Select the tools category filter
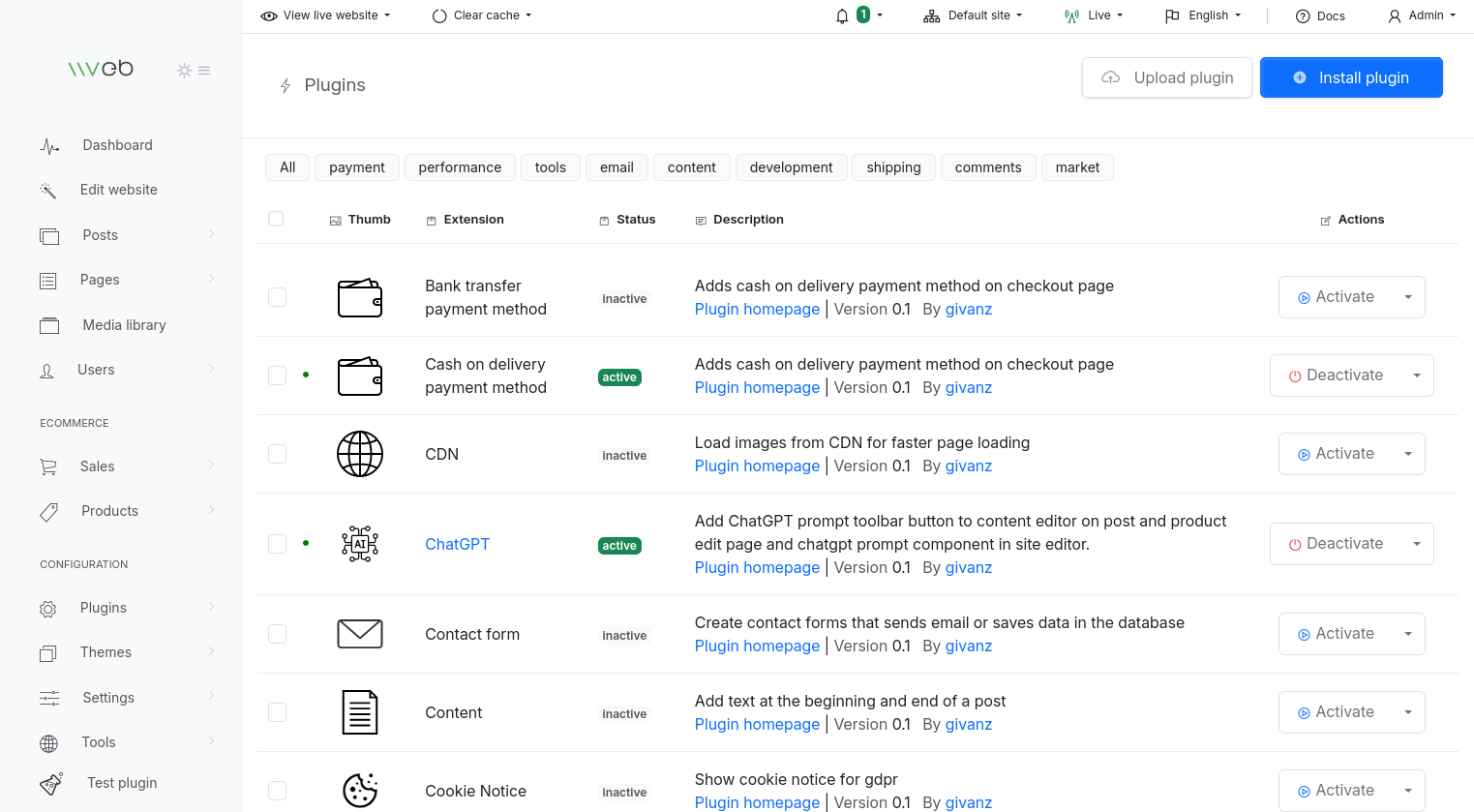Screen dimensions: 1474x812 pos(551,167)
